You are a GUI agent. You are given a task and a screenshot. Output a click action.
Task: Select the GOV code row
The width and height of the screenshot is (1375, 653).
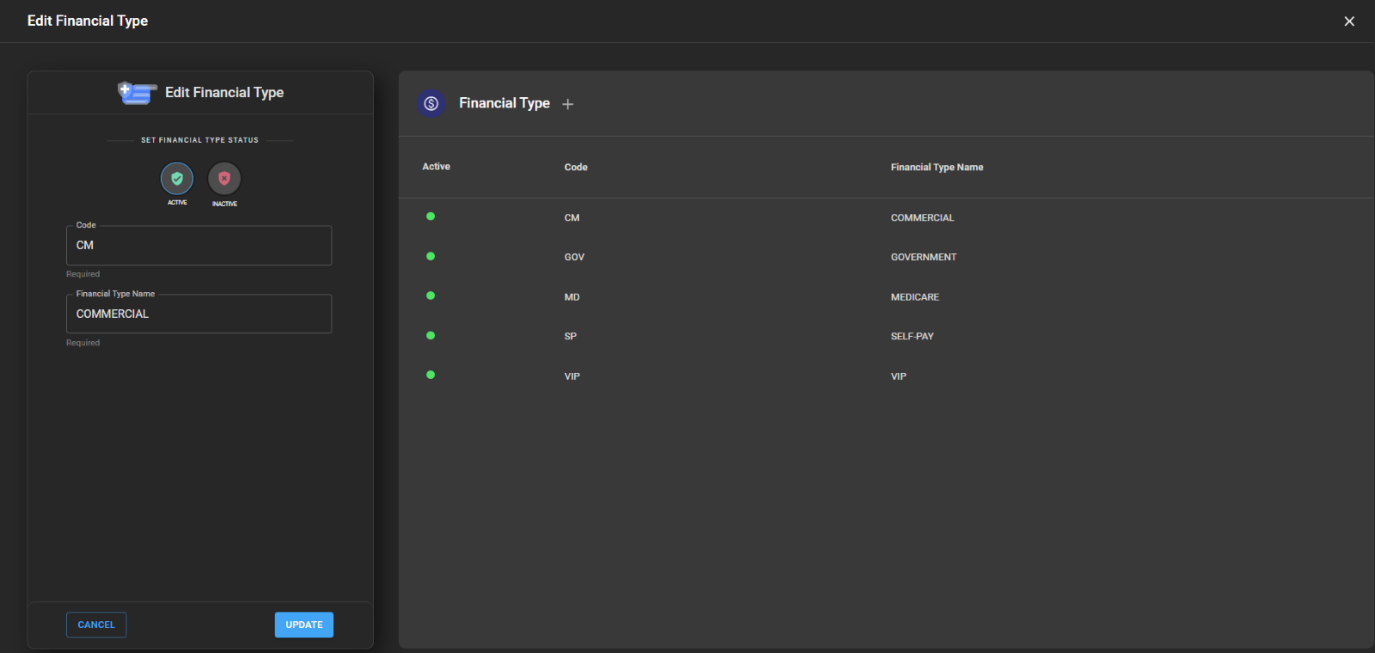(x=574, y=257)
